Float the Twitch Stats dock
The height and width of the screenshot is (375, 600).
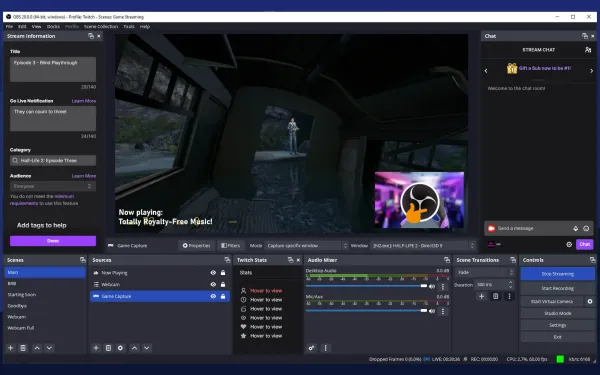point(290,260)
